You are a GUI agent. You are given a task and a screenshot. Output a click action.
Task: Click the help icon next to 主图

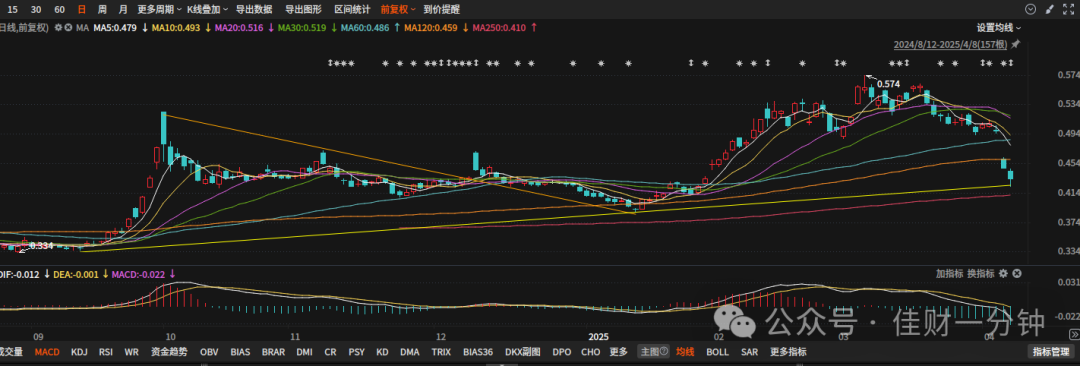coord(664,352)
